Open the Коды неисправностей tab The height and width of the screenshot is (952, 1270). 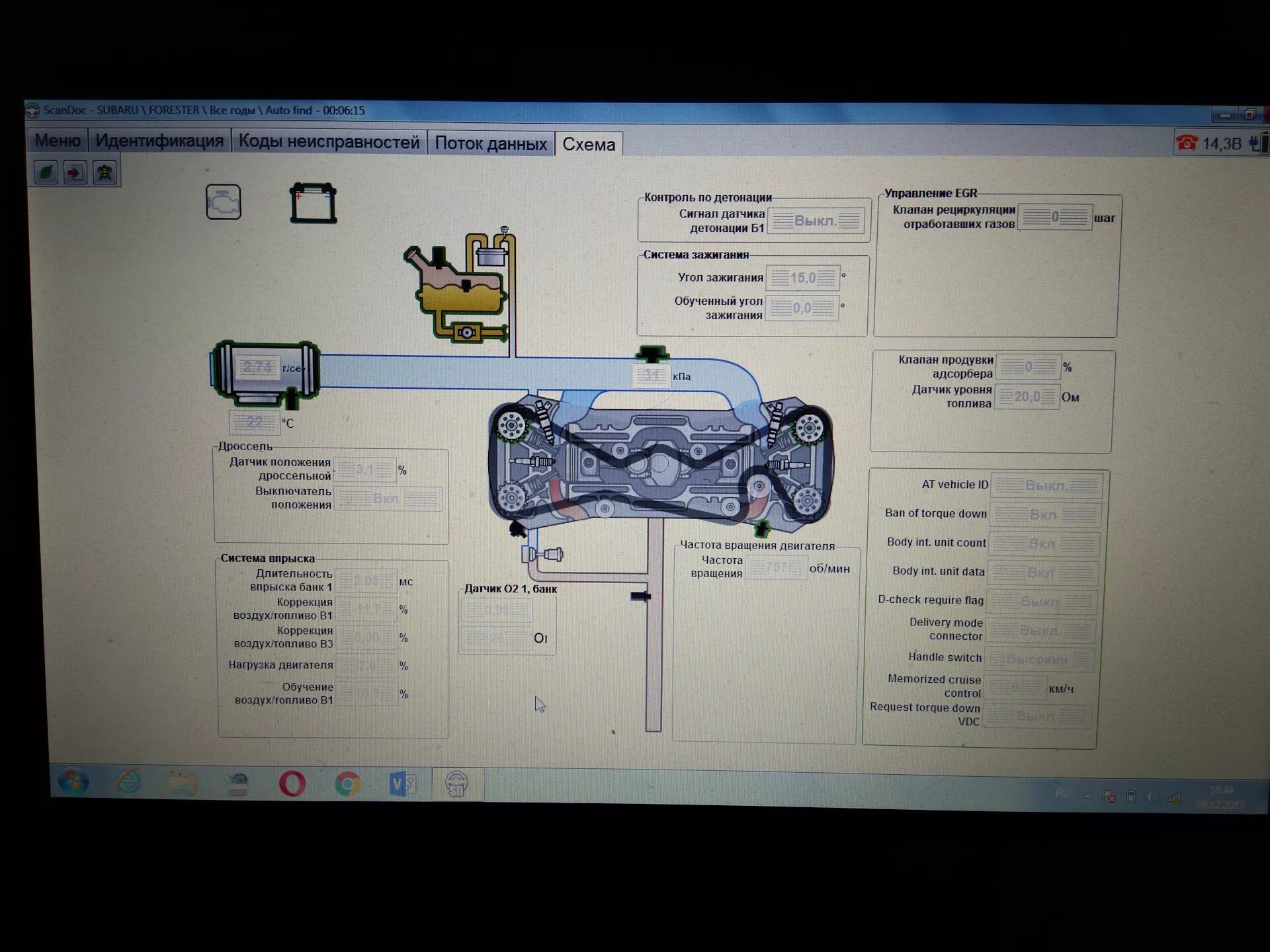329,142
